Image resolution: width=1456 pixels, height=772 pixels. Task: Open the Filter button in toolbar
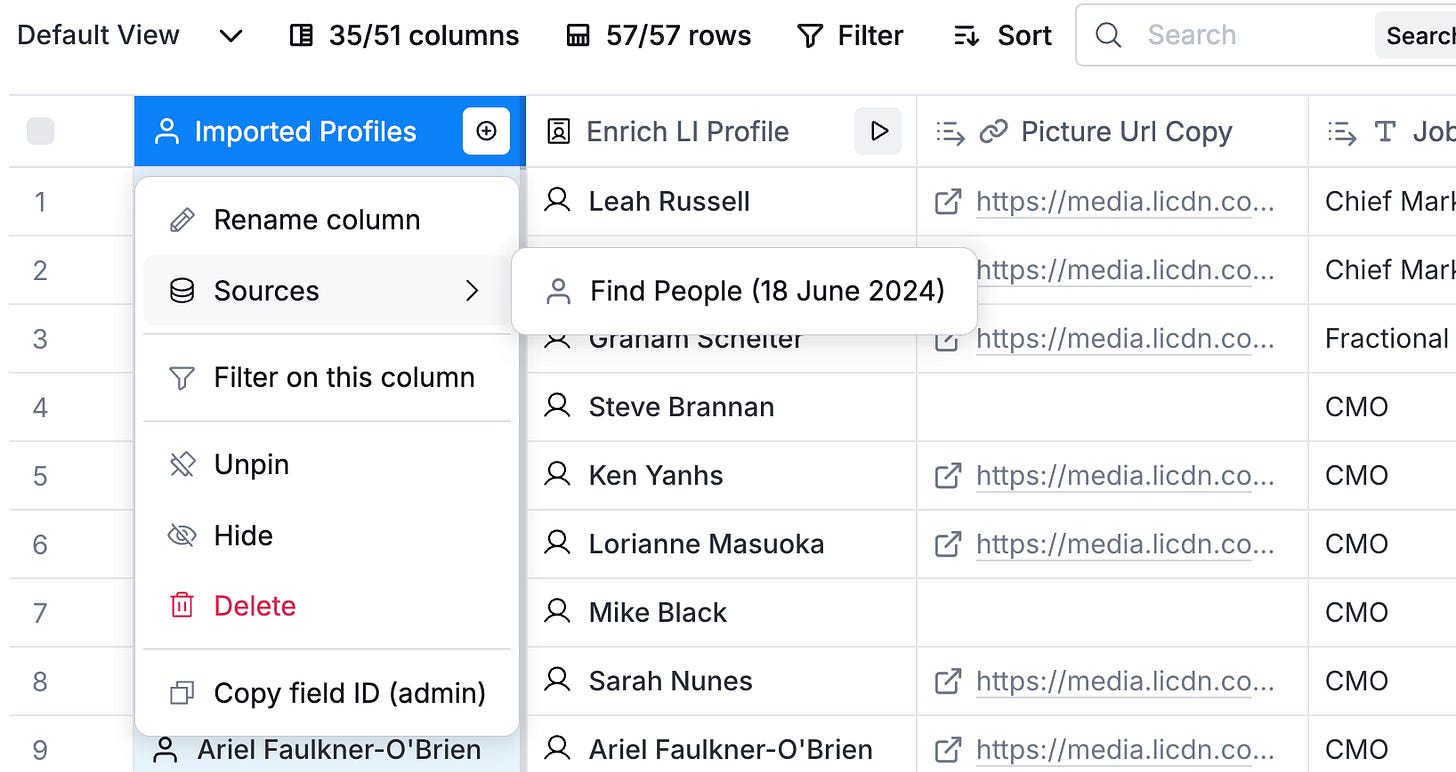pyautogui.click(x=850, y=36)
